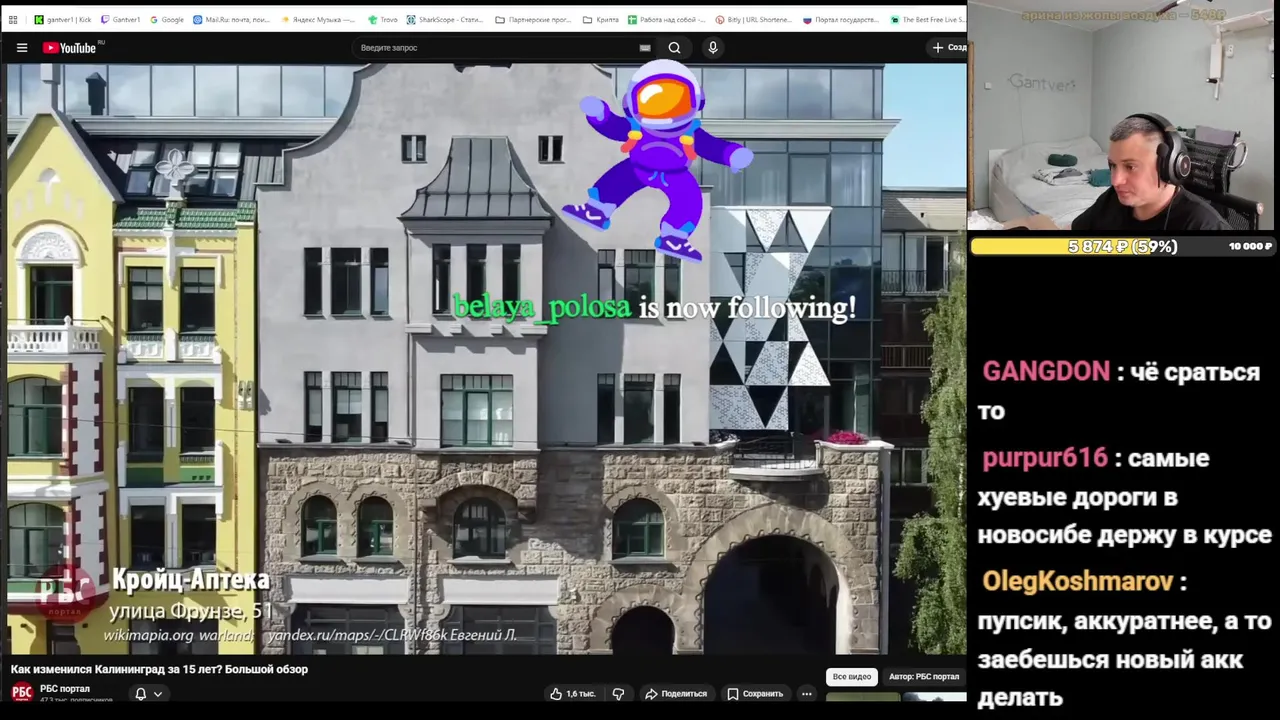Open Работа над собой bookmark
The image size is (1280, 720).
666,19
